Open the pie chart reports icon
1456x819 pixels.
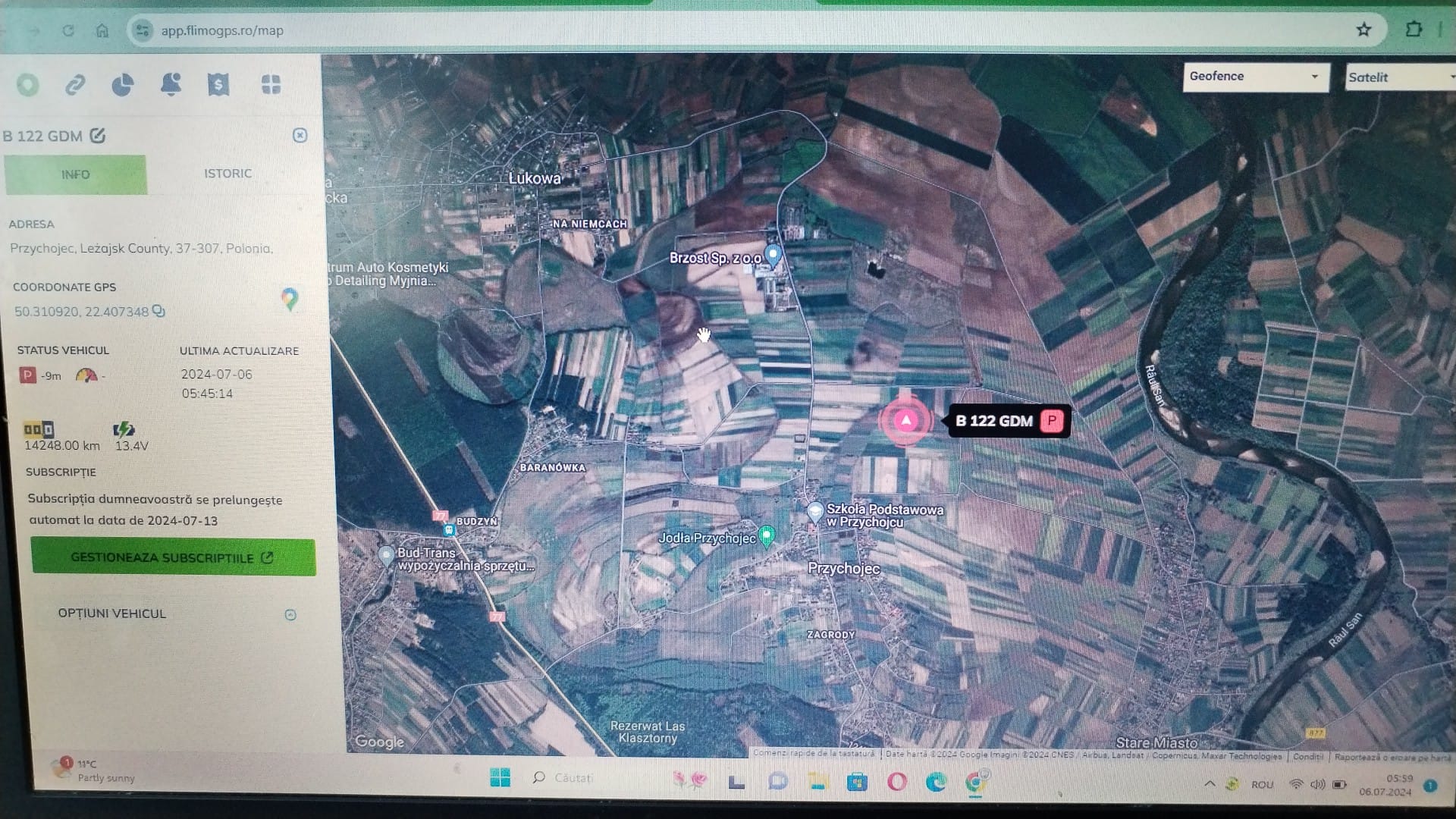point(123,85)
